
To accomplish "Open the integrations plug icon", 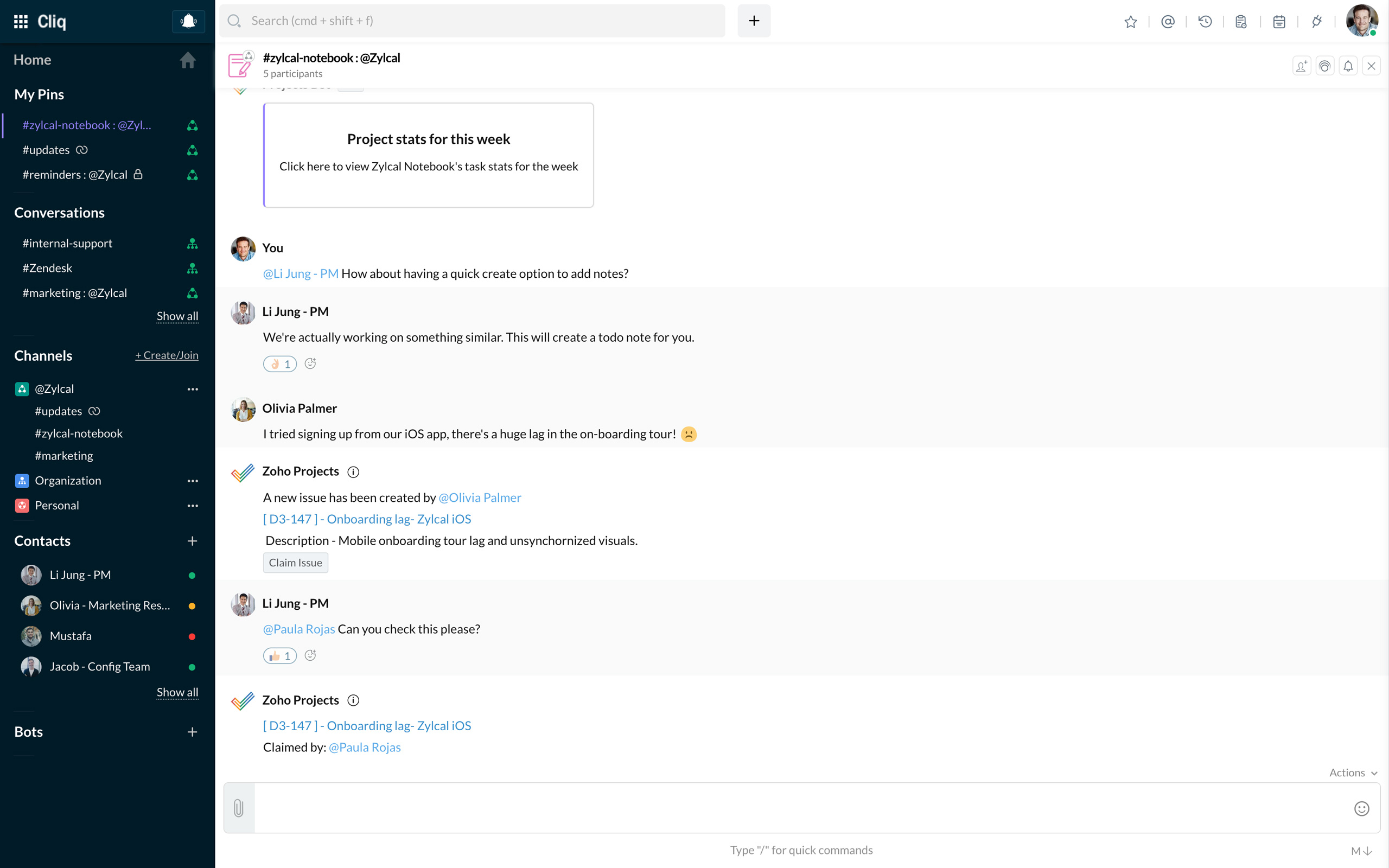I will (1316, 22).
